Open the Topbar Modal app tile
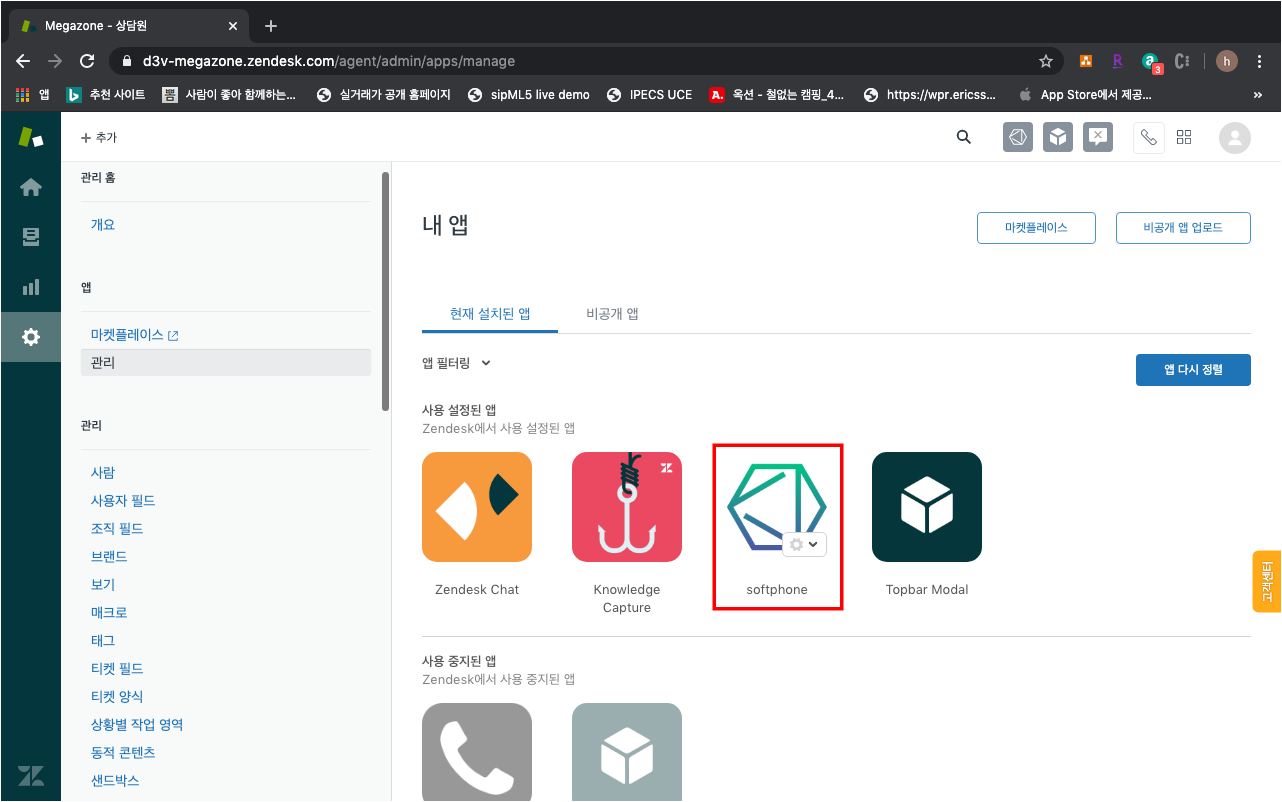Image resolution: width=1282 pixels, height=802 pixels. click(x=927, y=507)
